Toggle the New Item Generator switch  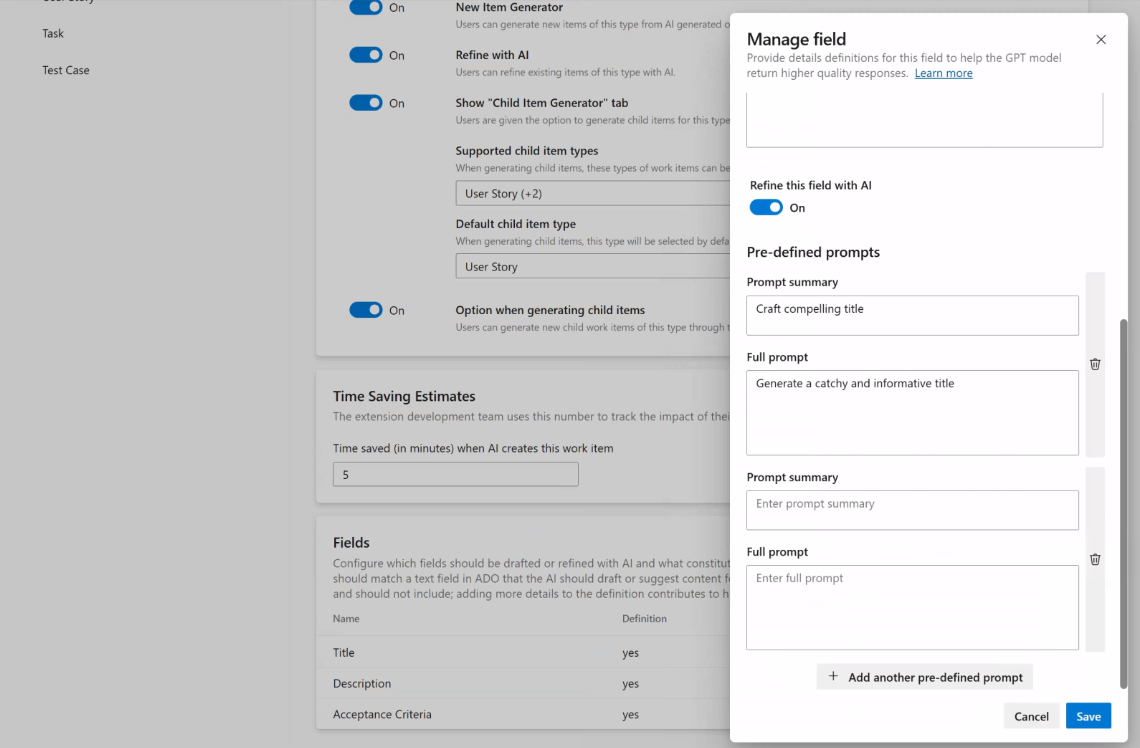(x=366, y=8)
